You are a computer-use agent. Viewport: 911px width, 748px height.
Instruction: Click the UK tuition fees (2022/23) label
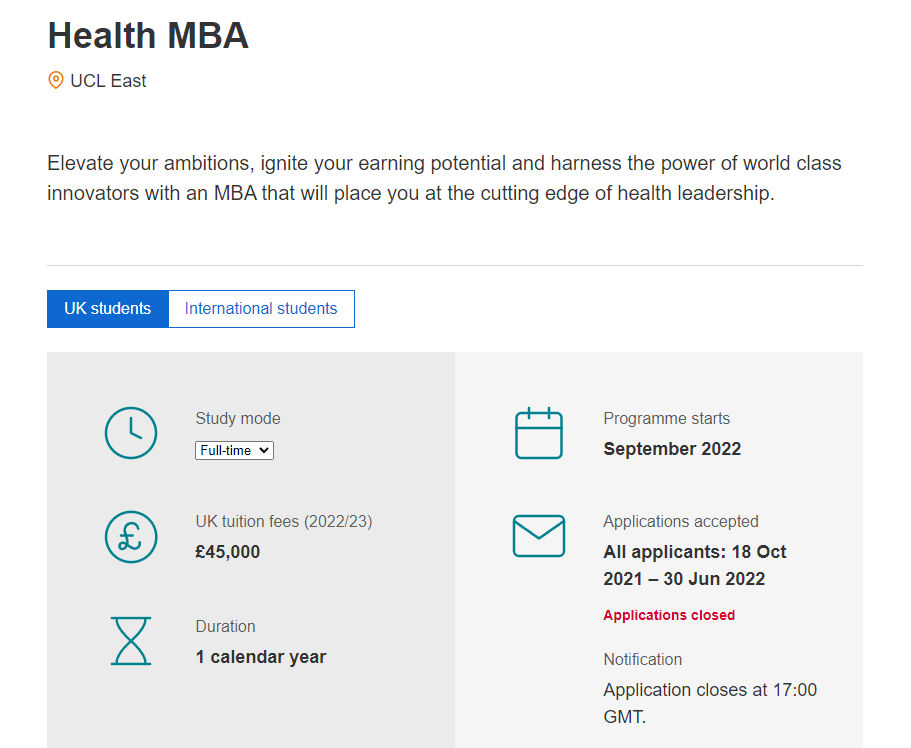(x=284, y=521)
